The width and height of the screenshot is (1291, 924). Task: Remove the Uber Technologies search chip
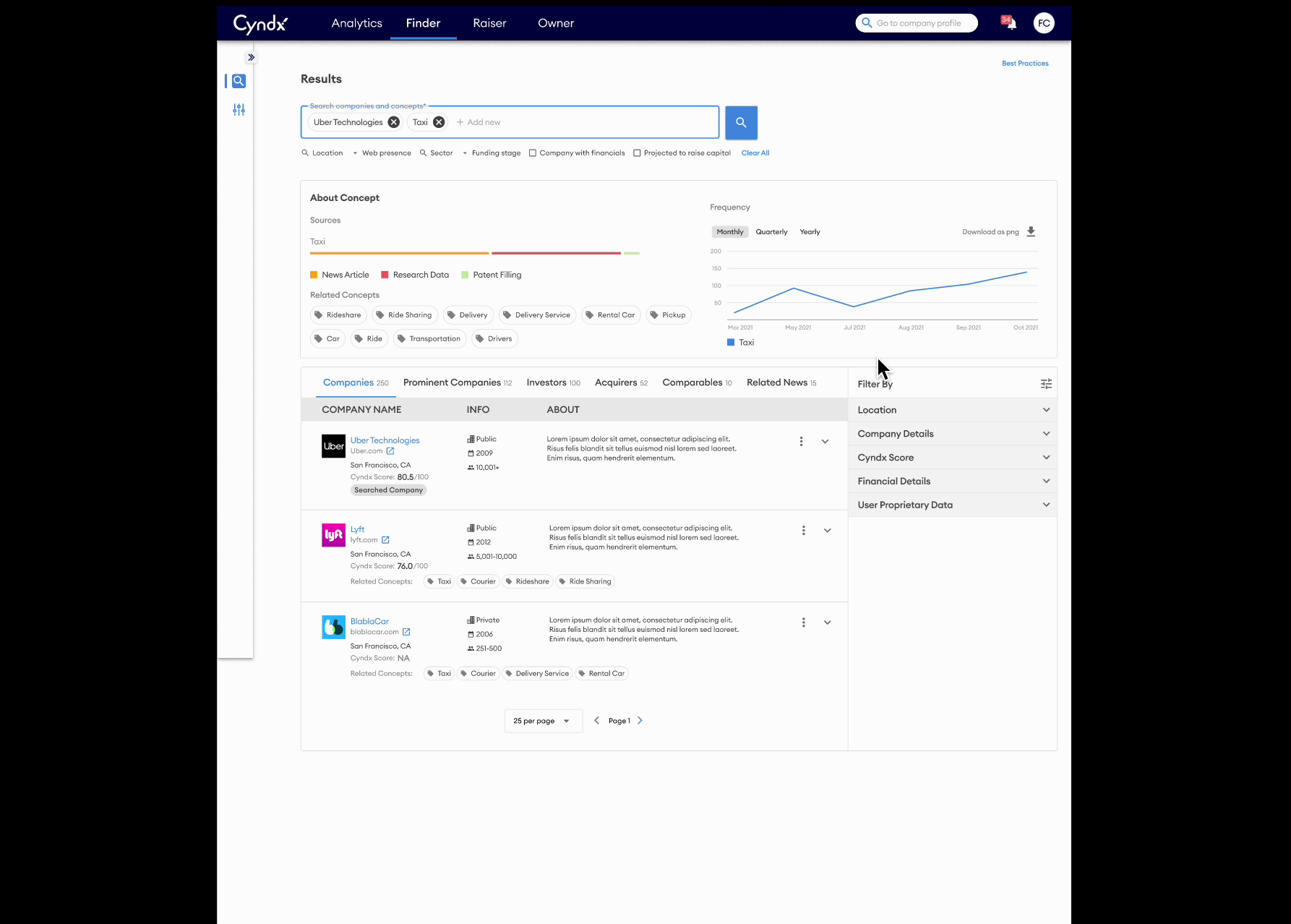point(393,122)
